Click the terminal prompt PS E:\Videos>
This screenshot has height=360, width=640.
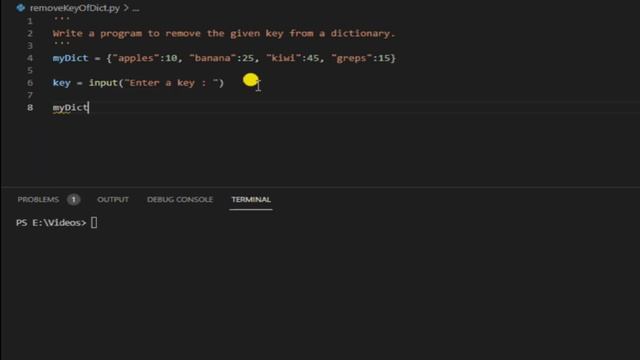(51, 223)
